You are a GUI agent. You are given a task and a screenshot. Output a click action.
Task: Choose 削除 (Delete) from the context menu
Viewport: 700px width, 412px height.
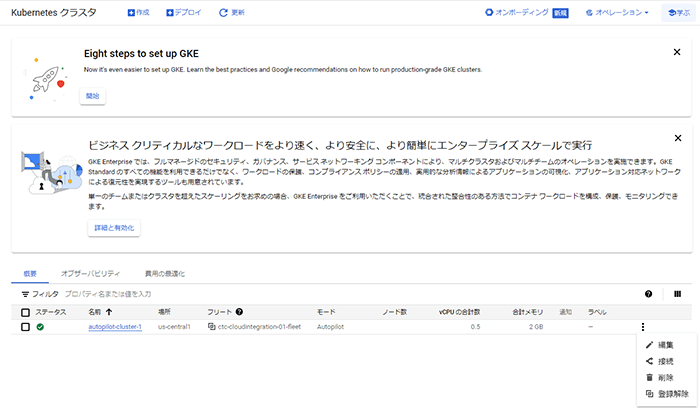(x=667, y=378)
